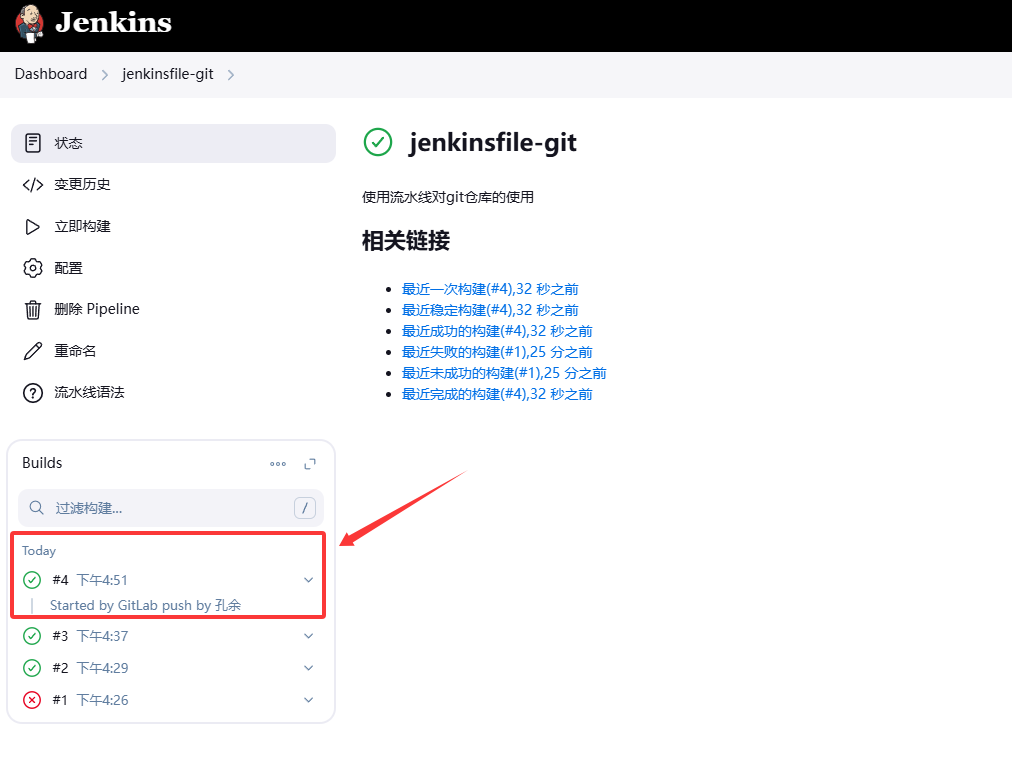Click the trash icon for 删除 Pipeline
The image size is (1012, 767).
[33, 310]
